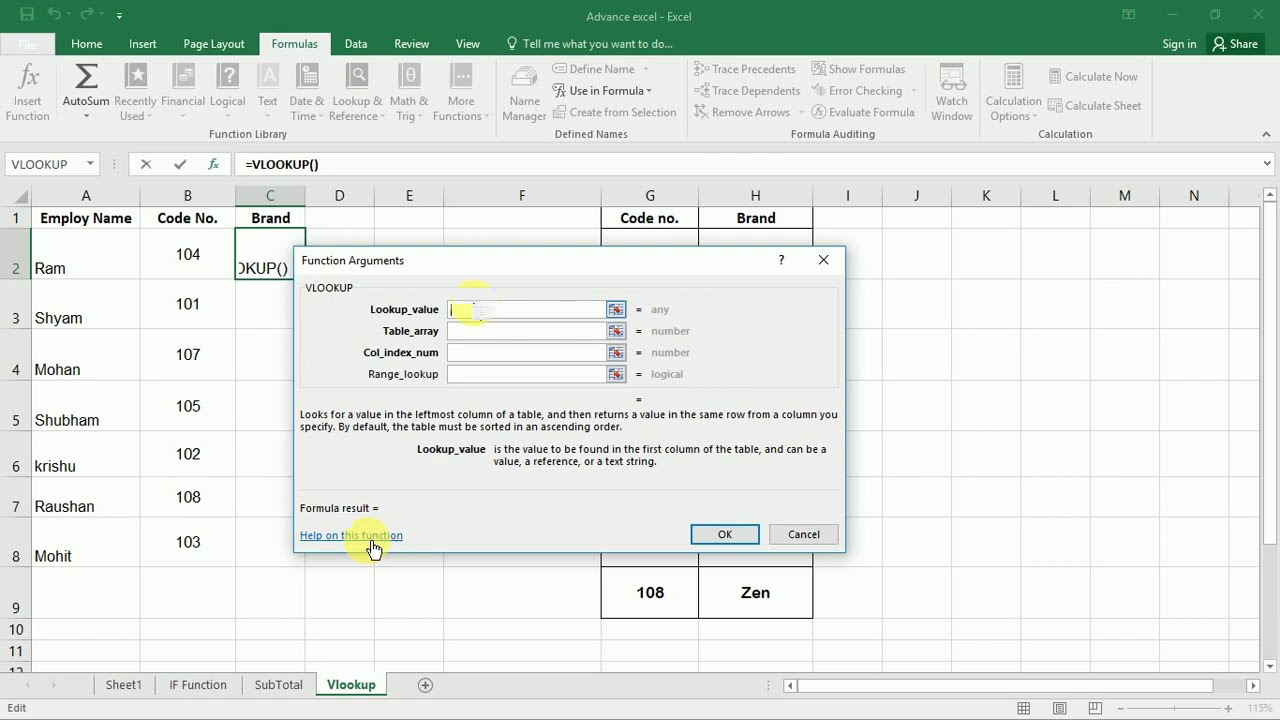
Task: Confirm the formula bar entry with the checkmark icon
Action: (180, 164)
